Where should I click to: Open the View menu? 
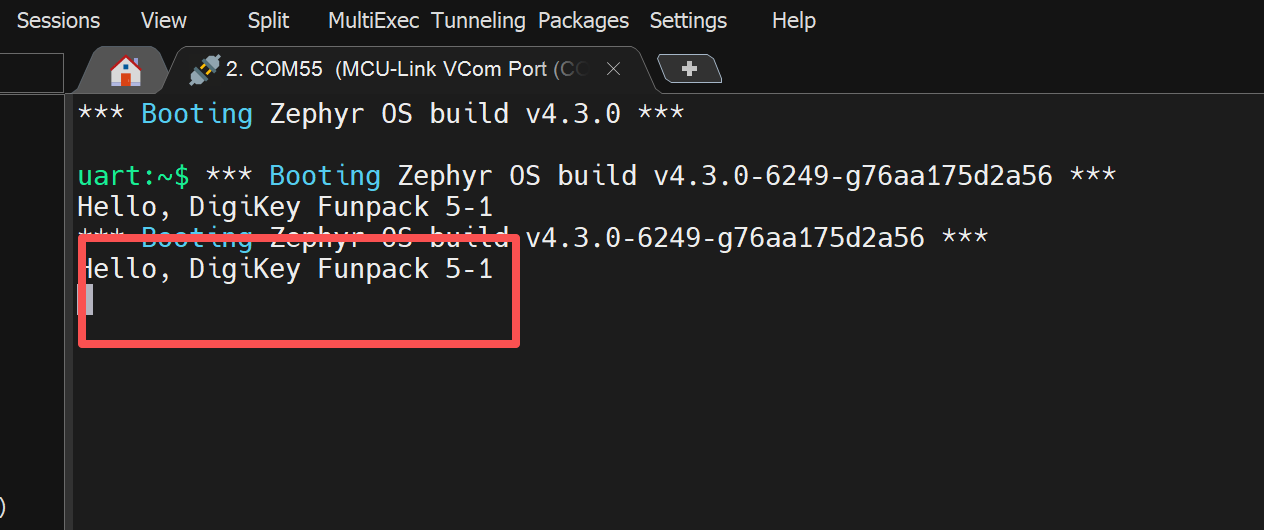[x=164, y=20]
